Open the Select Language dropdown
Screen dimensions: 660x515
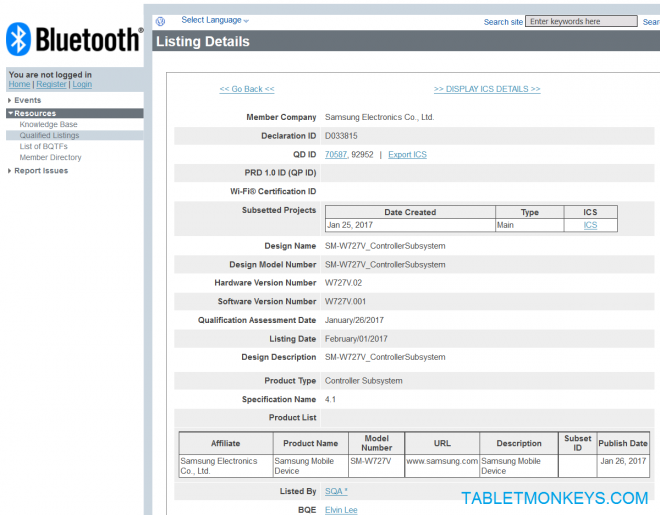[215, 20]
